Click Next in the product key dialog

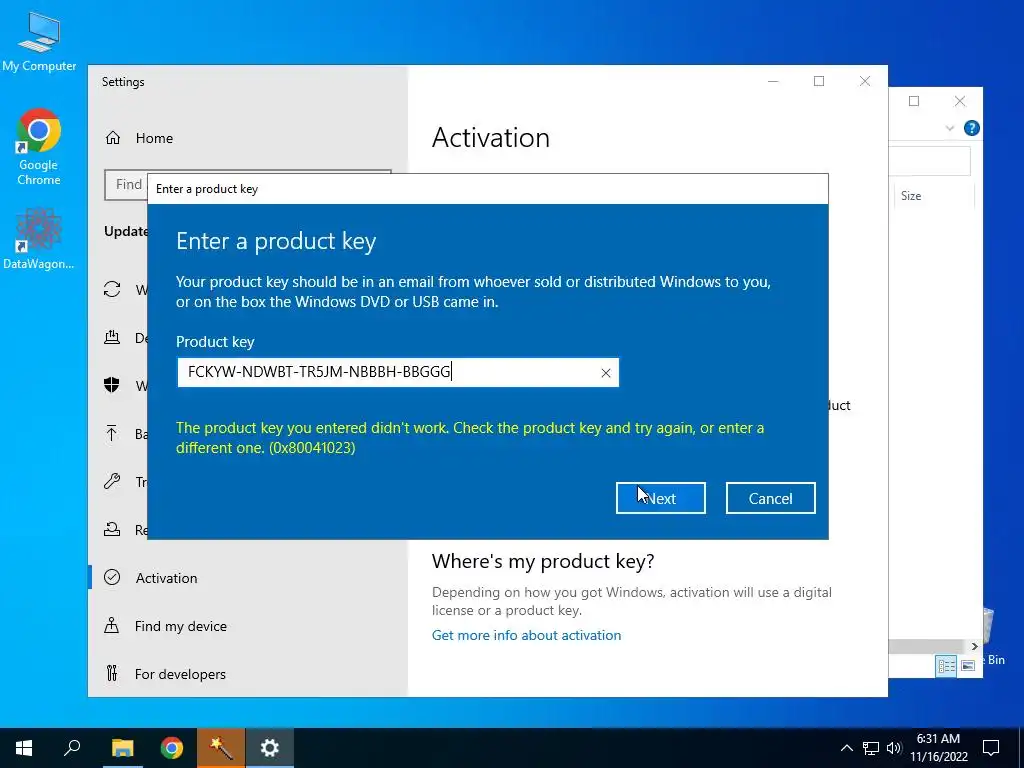660,498
